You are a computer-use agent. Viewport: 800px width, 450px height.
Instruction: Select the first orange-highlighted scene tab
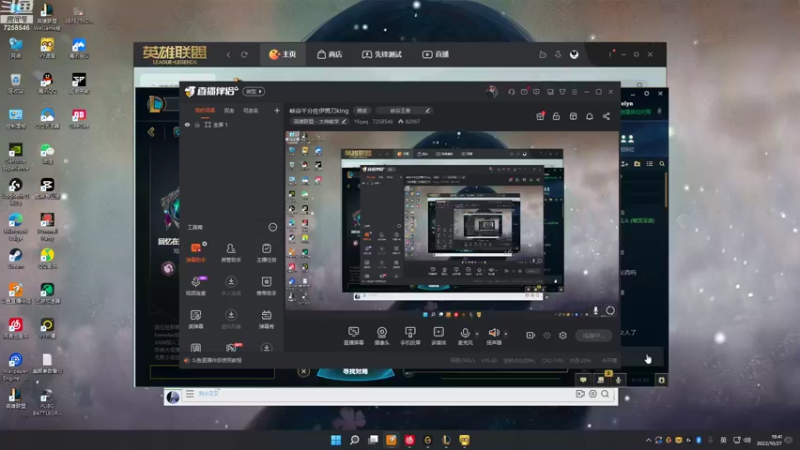(x=205, y=111)
